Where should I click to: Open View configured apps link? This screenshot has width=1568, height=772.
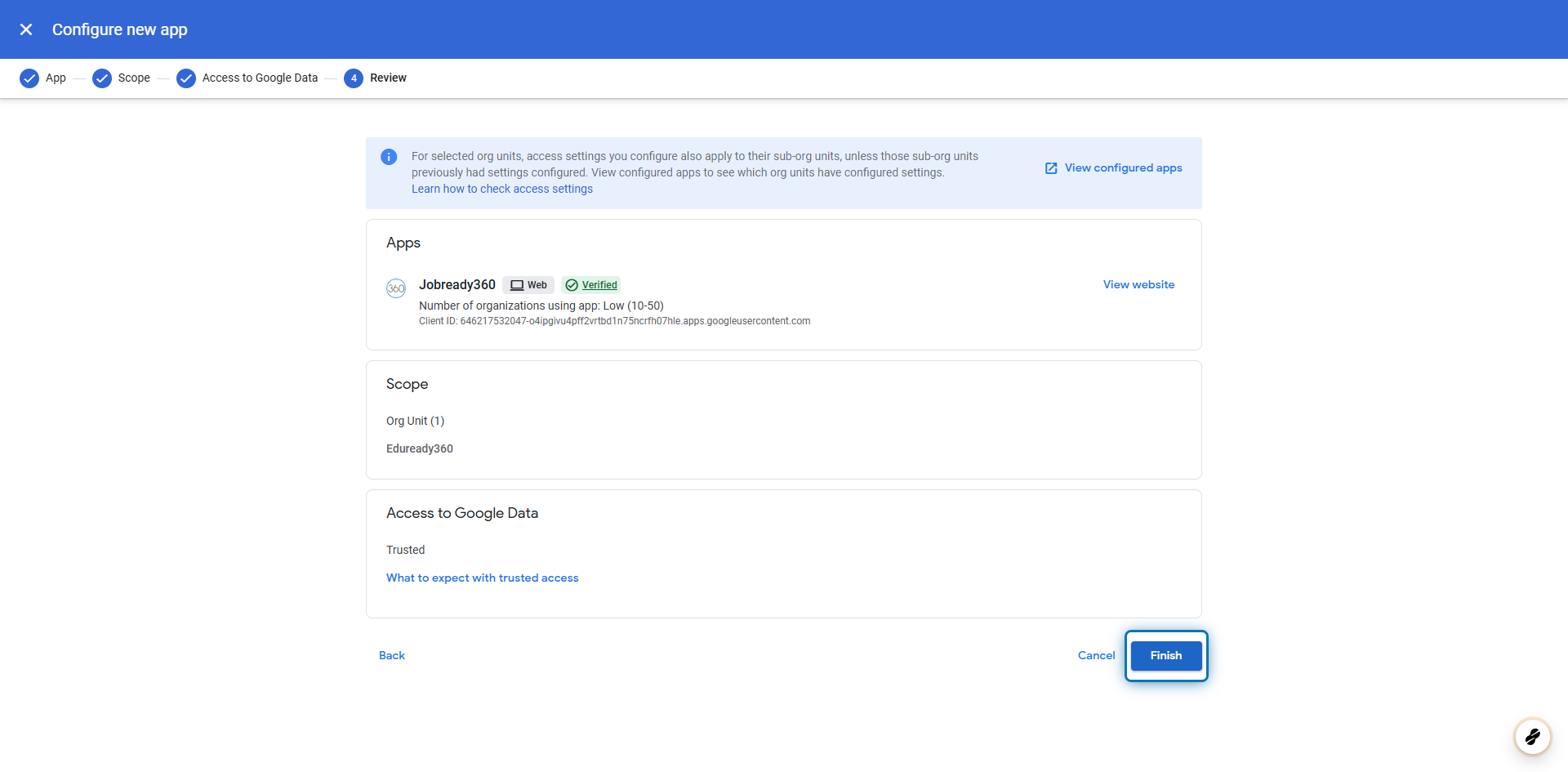(x=1123, y=167)
